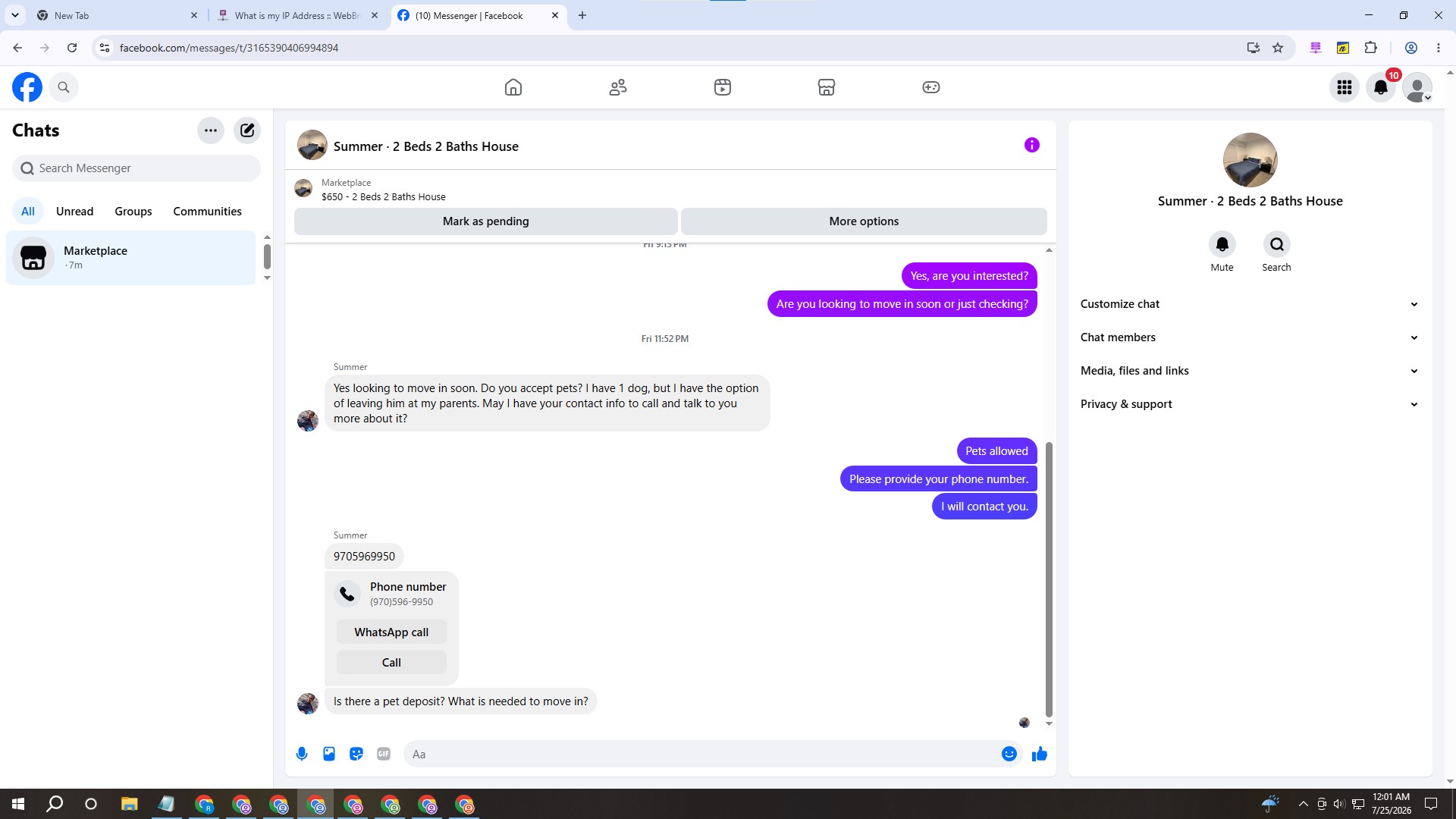Image resolution: width=1456 pixels, height=819 pixels.
Task: Show hidden system tray icons chevron
Action: 1303,804
